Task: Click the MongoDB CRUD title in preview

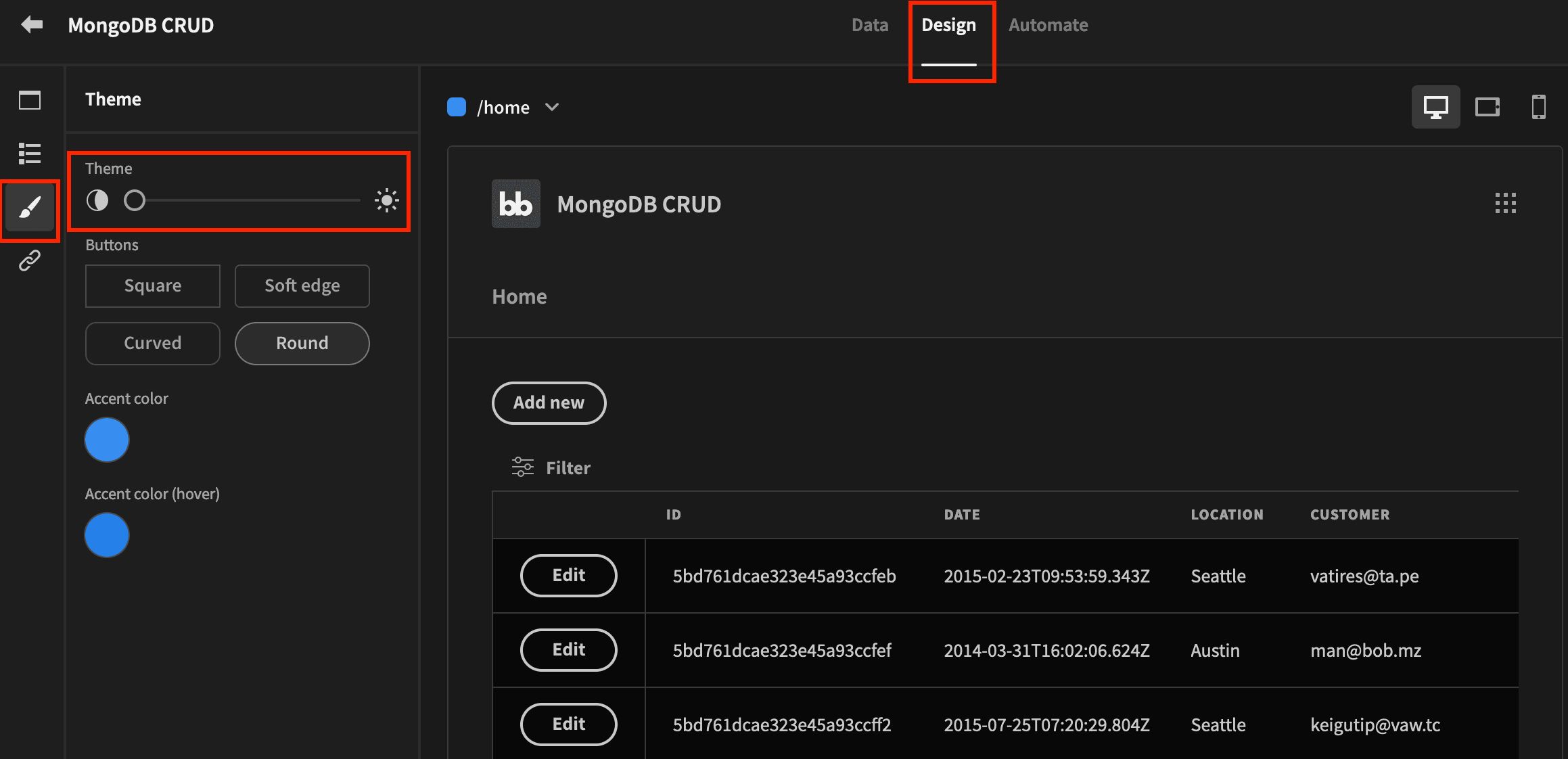Action: 639,204
